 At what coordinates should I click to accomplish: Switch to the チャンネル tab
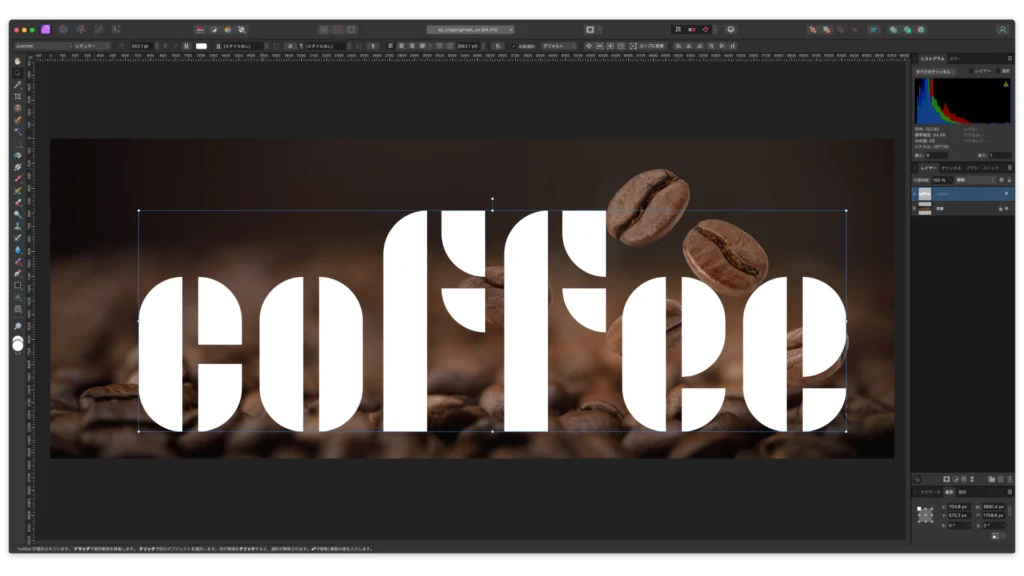click(x=950, y=168)
